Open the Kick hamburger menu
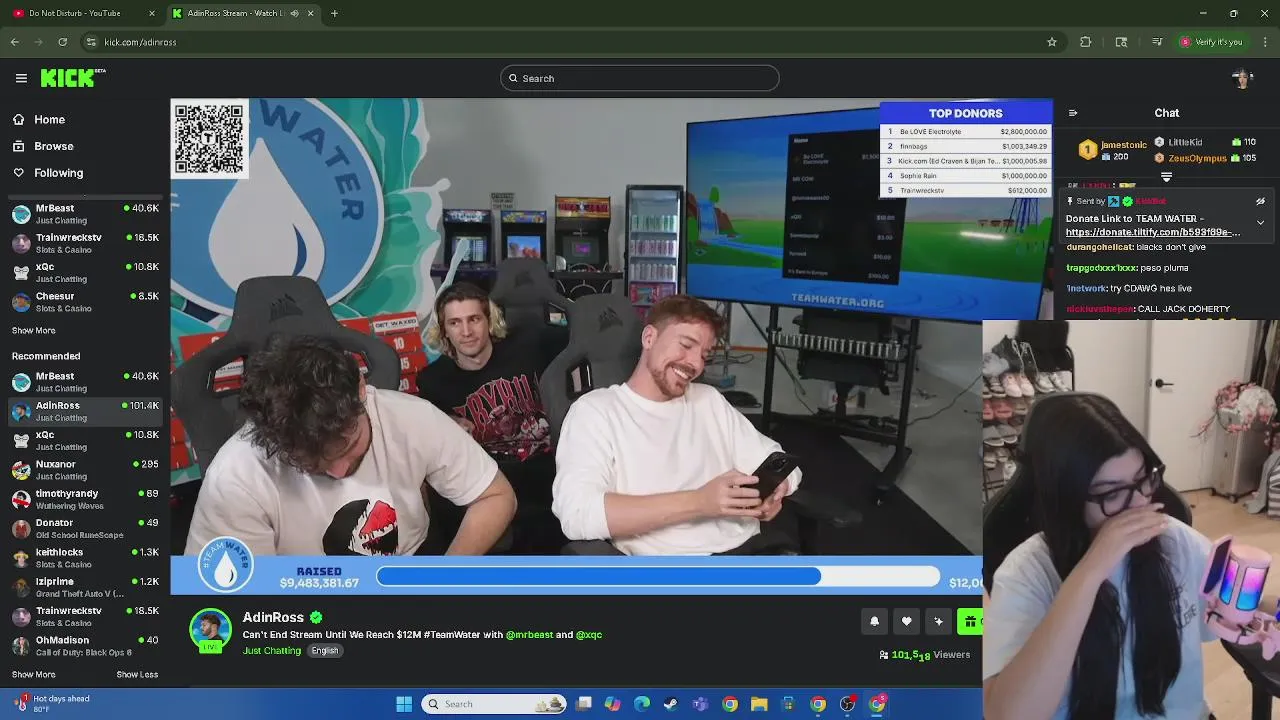The width and height of the screenshot is (1280, 720). (21, 78)
